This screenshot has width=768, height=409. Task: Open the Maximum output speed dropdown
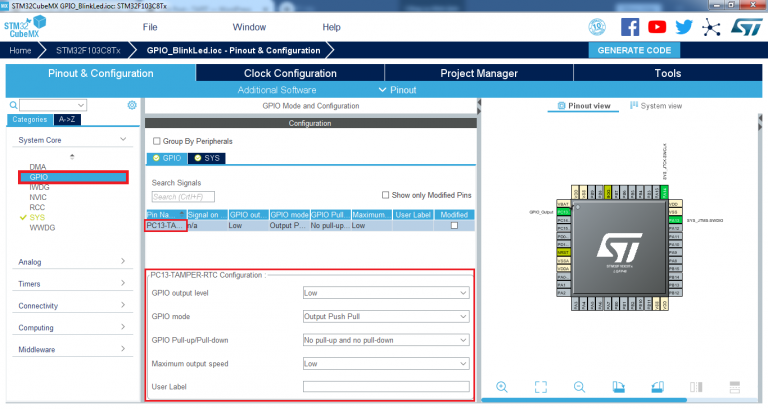385,363
